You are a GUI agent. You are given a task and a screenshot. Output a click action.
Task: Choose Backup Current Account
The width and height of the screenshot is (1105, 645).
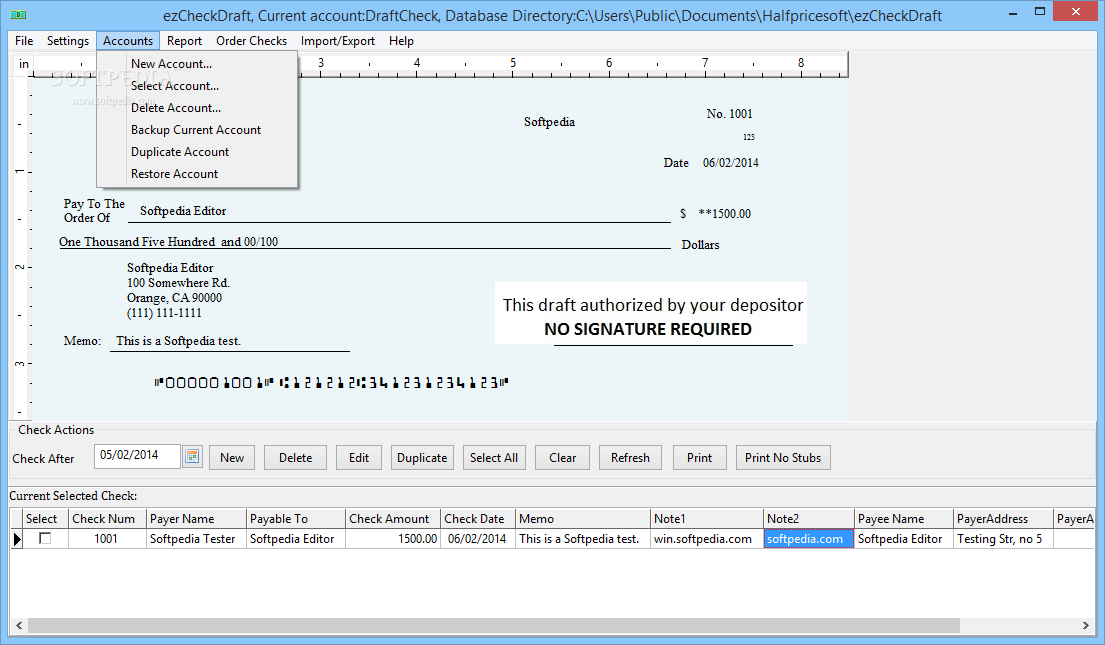(x=197, y=130)
